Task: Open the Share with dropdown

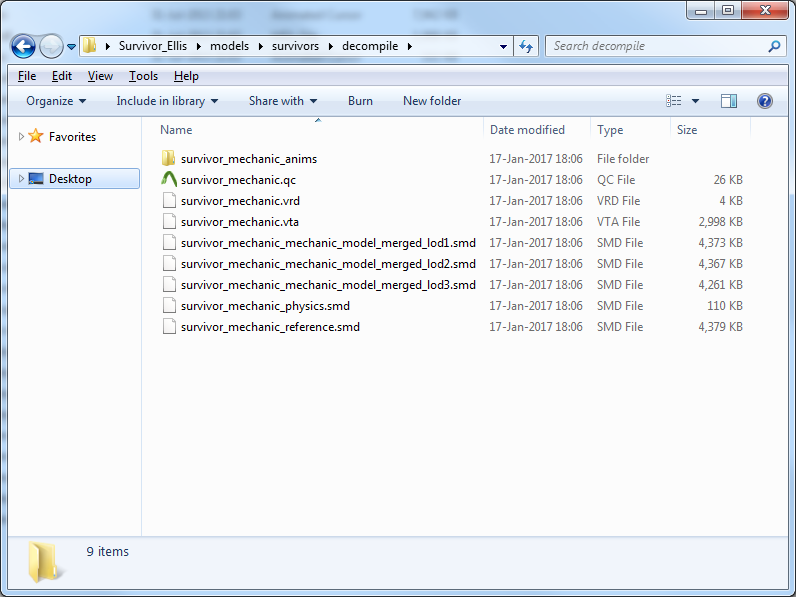Action: click(283, 101)
